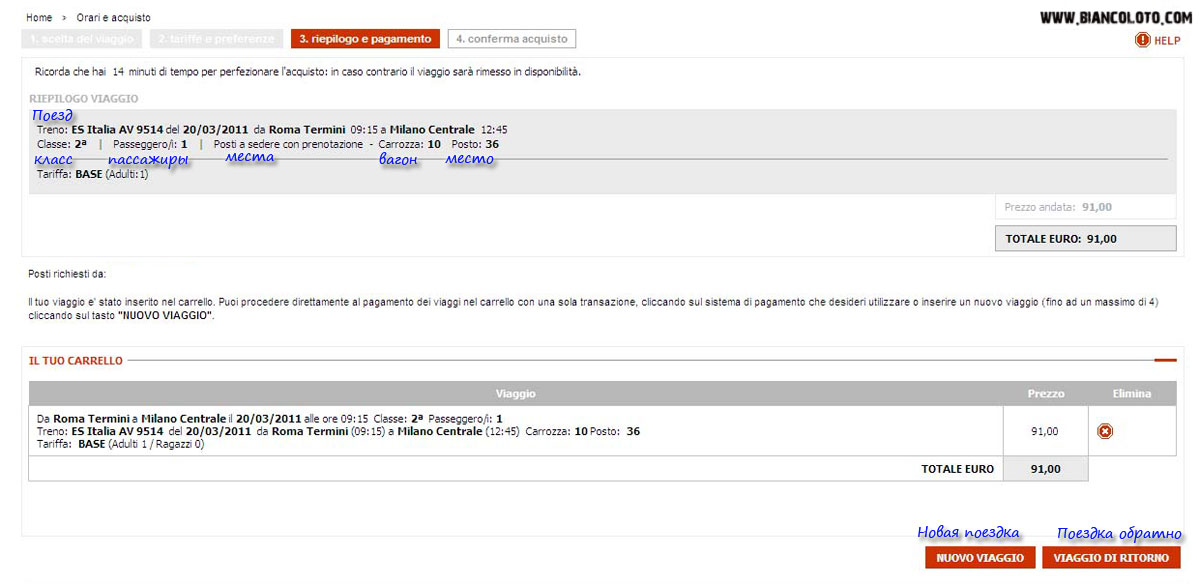Click the VIAGGIO DI RITORNO button
Image resolution: width=1200 pixels, height=584 pixels.
(x=1111, y=557)
